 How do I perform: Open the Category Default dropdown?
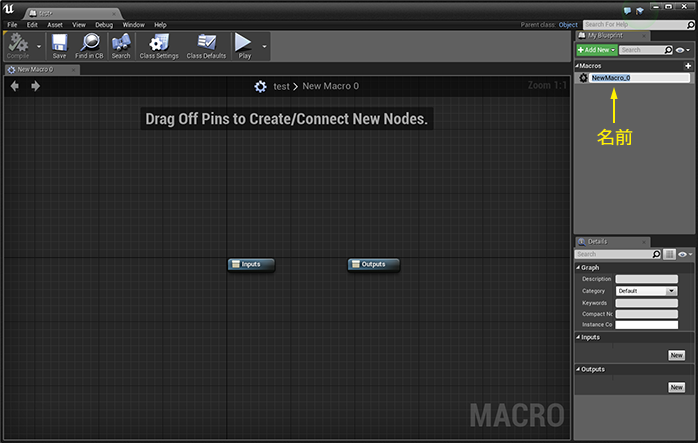click(x=646, y=291)
